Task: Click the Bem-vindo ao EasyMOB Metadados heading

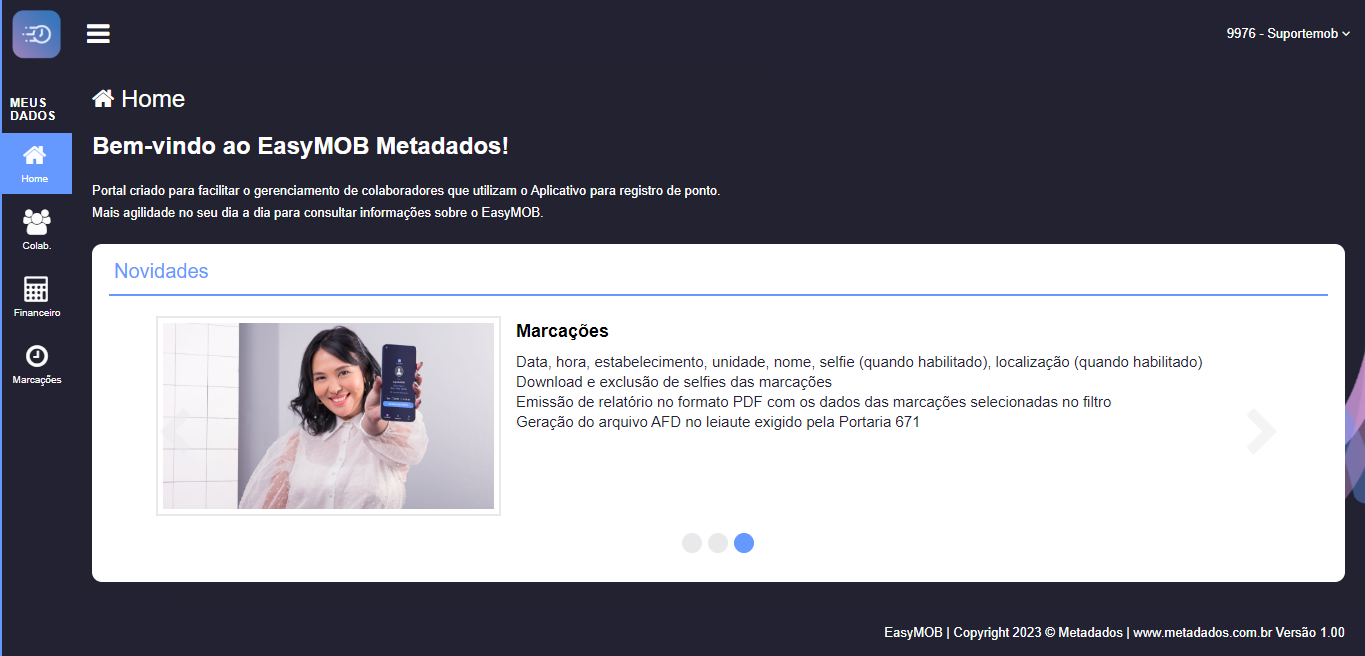Action: click(x=300, y=146)
